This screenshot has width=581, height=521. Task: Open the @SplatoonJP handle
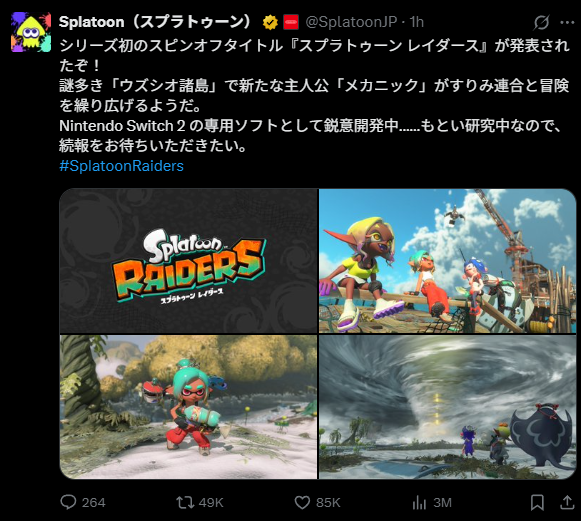[x=351, y=22]
